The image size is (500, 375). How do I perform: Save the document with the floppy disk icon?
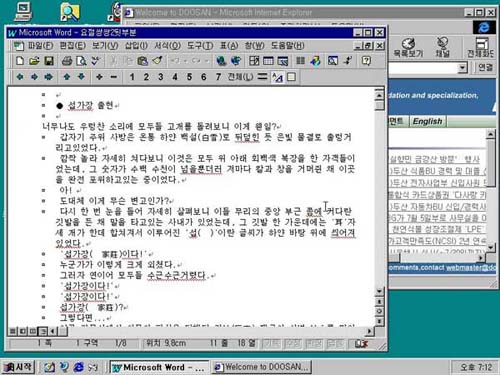49,61
